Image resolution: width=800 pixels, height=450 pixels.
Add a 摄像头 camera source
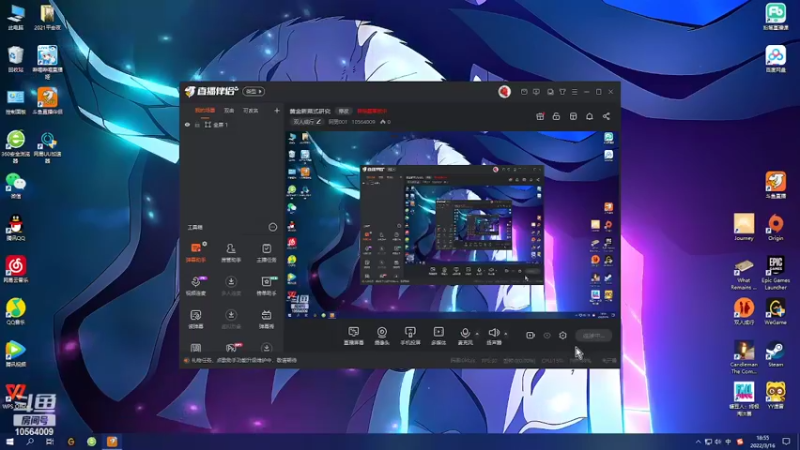click(x=382, y=336)
